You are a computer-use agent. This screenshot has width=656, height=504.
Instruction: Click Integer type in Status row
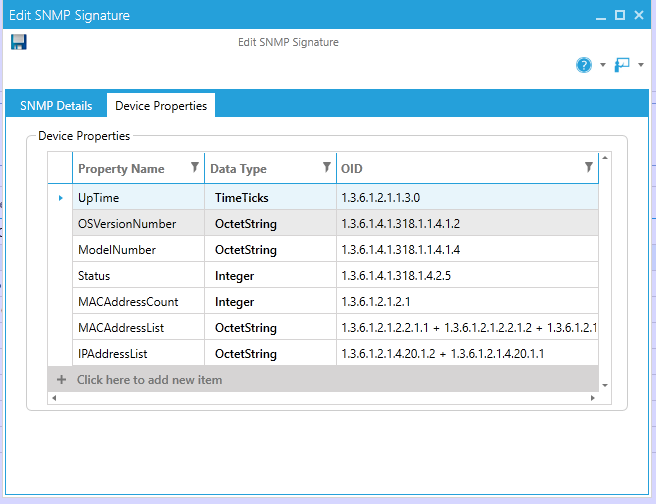[270, 275]
